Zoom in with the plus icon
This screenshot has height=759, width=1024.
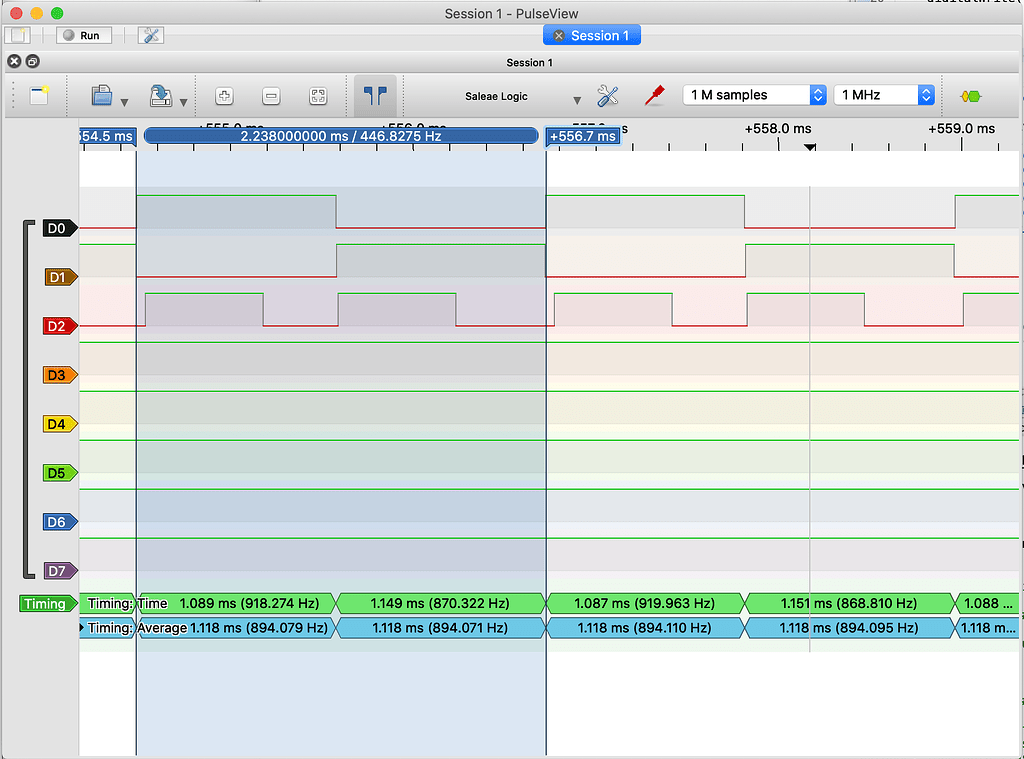225,96
